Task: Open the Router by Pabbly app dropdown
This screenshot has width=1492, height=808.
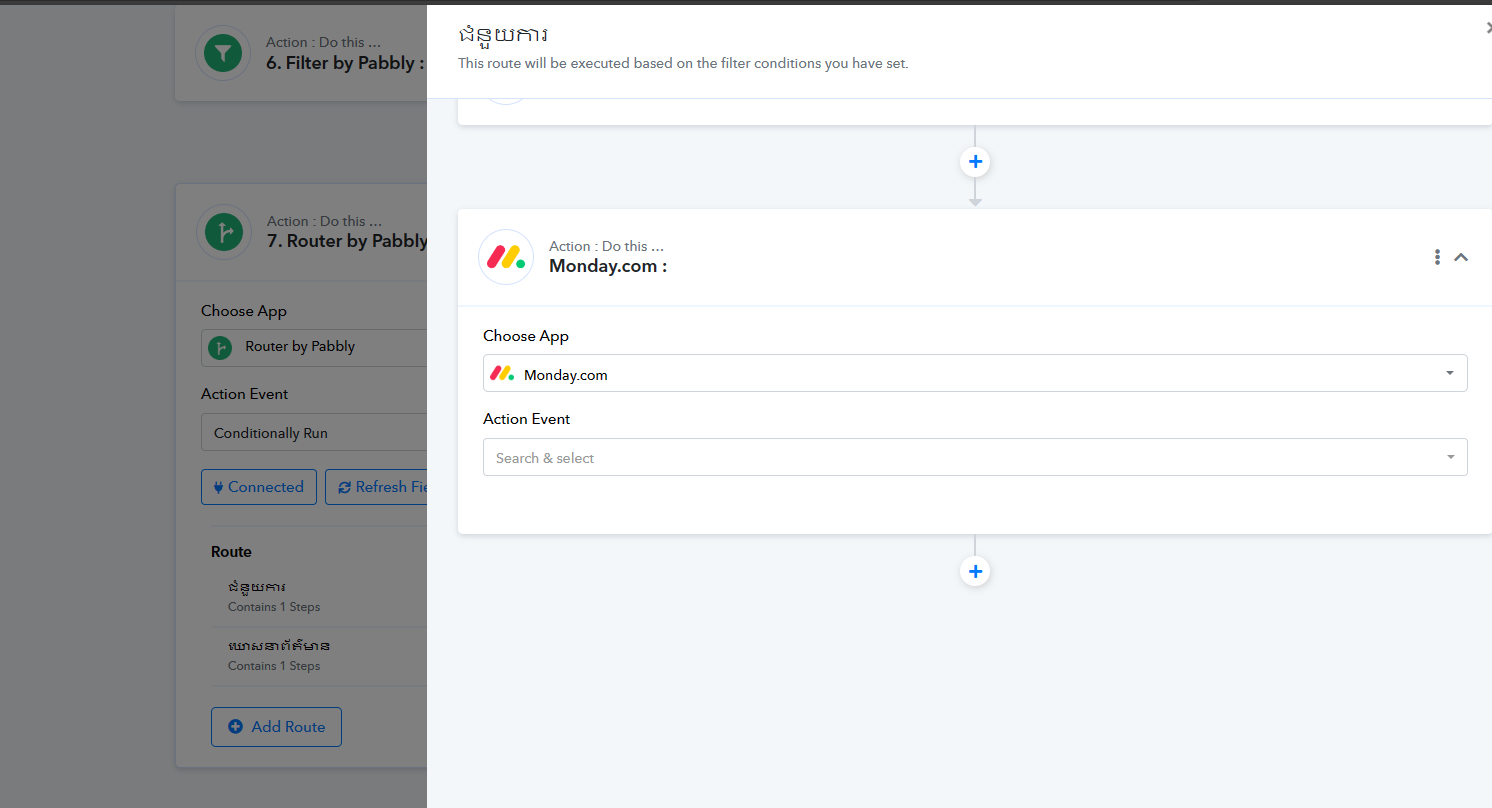Action: click(314, 347)
